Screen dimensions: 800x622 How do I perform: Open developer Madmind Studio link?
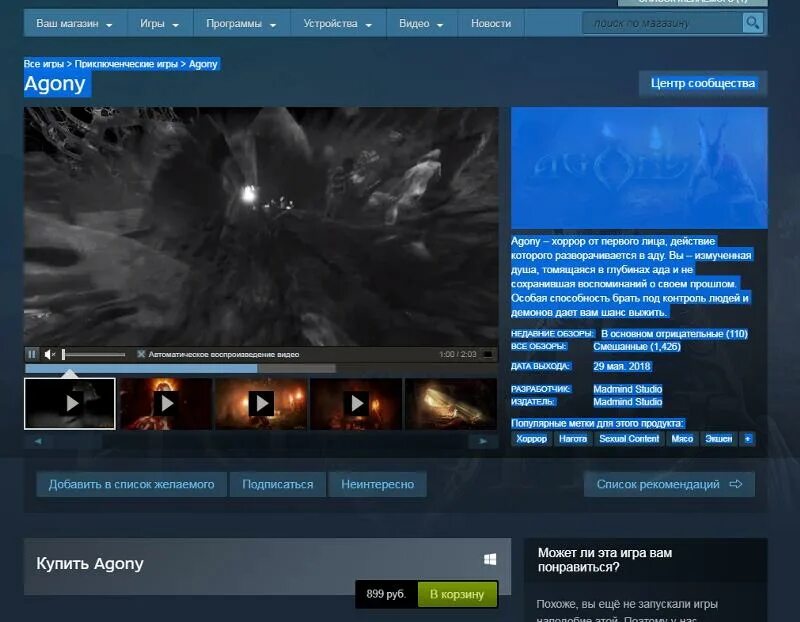pyautogui.click(x=628, y=389)
